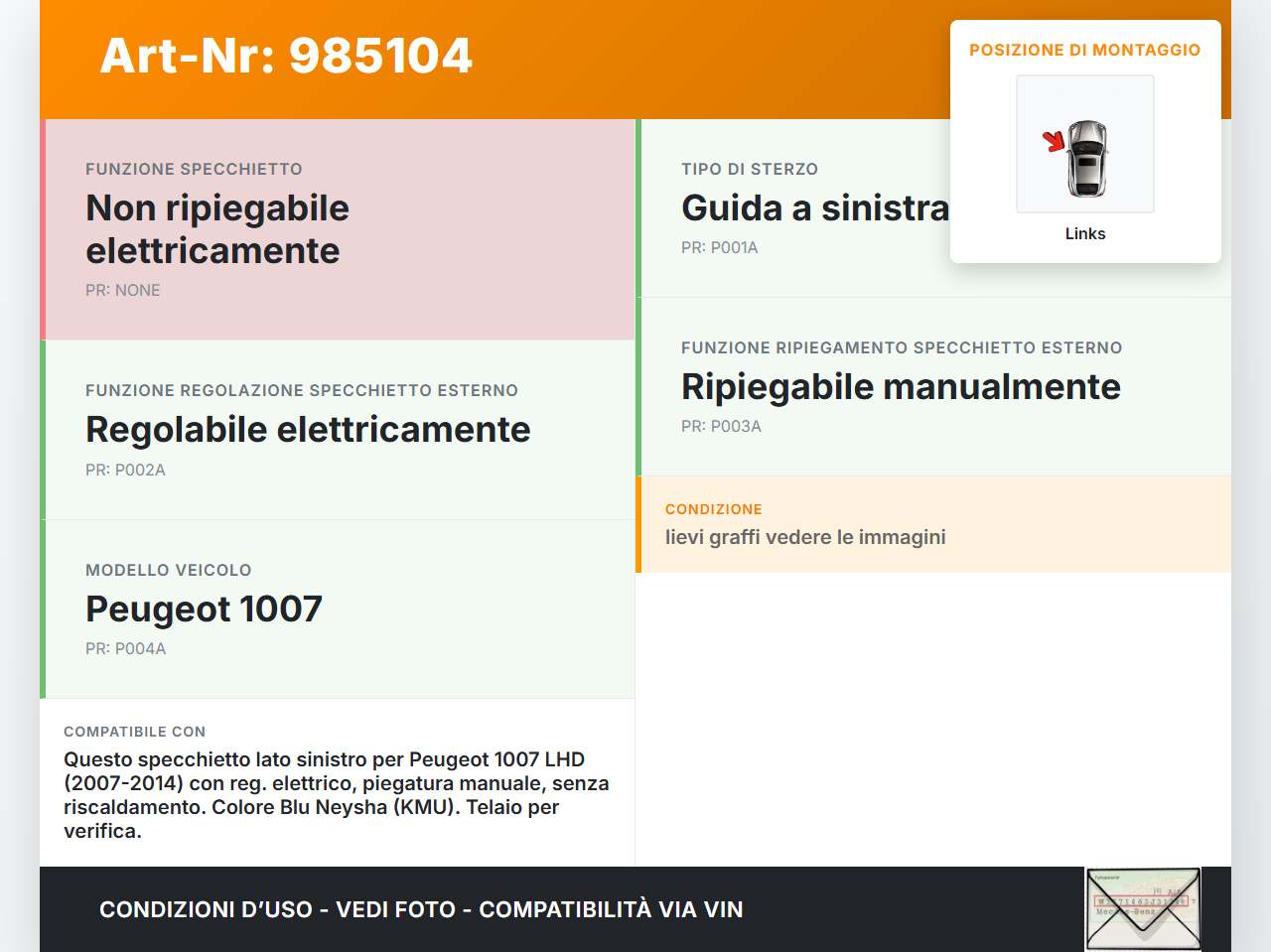Click the 'Funzione specchietto' label

click(x=194, y=169)
